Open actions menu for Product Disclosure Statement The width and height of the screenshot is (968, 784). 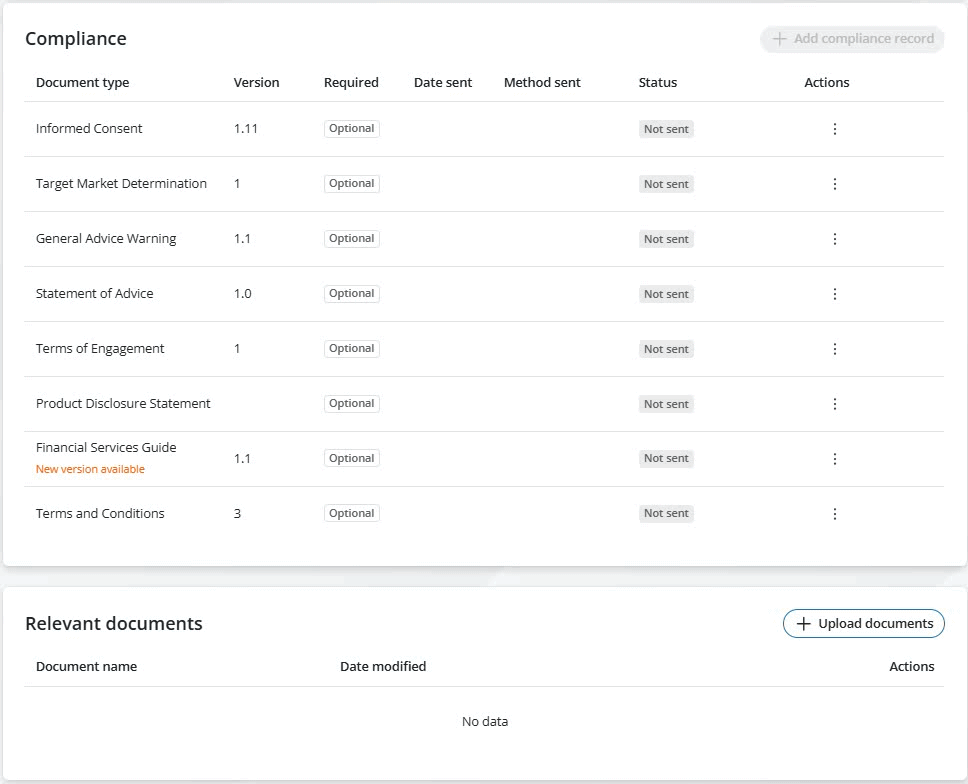(835, 404)
